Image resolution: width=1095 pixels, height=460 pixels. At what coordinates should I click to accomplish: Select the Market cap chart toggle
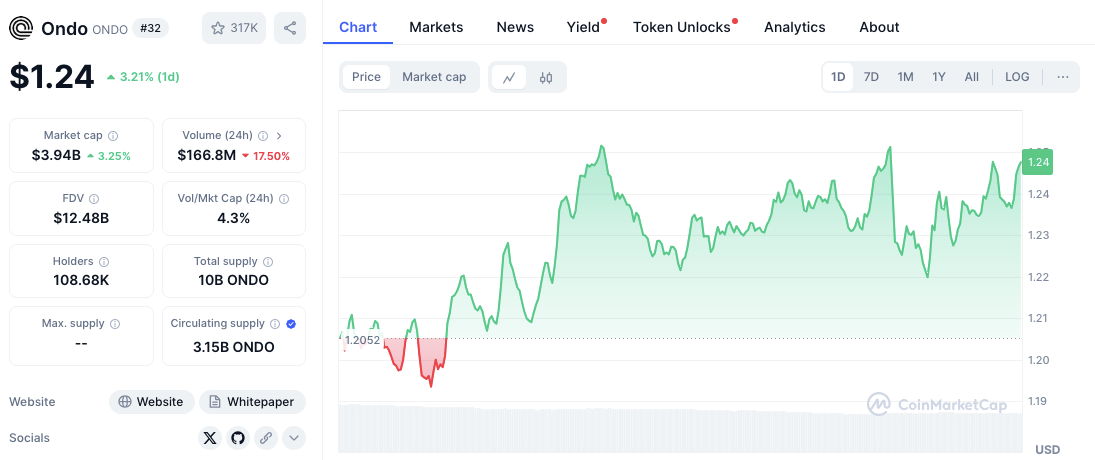coord(434,77)
